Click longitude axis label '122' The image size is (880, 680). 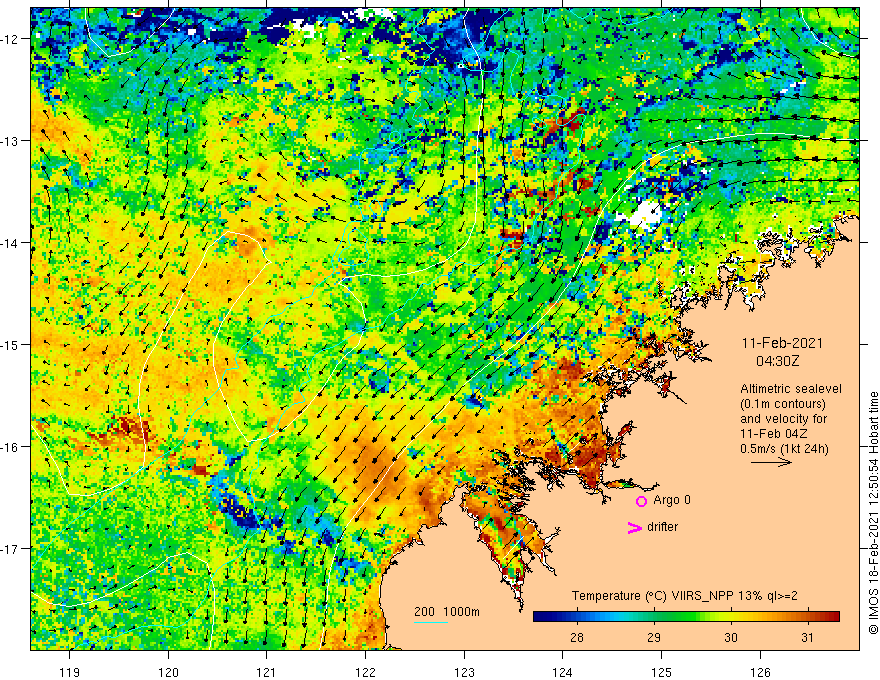[365, 672]
